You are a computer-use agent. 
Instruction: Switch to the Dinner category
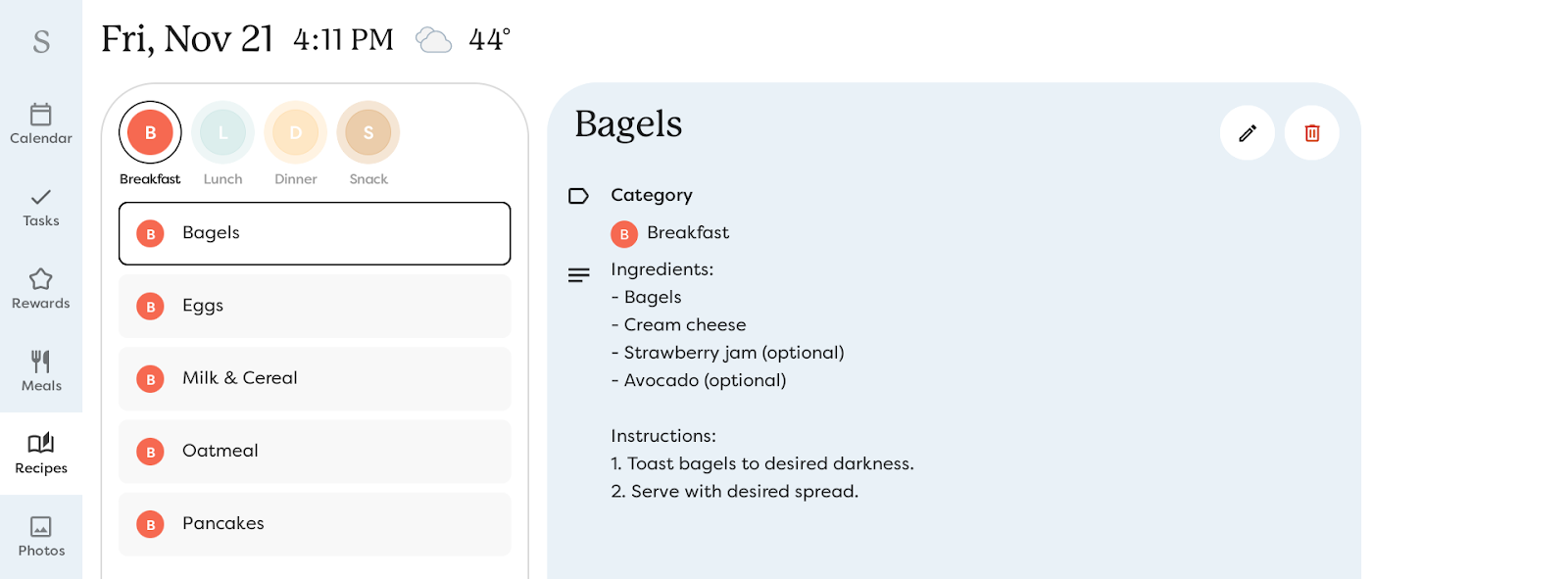295,132
